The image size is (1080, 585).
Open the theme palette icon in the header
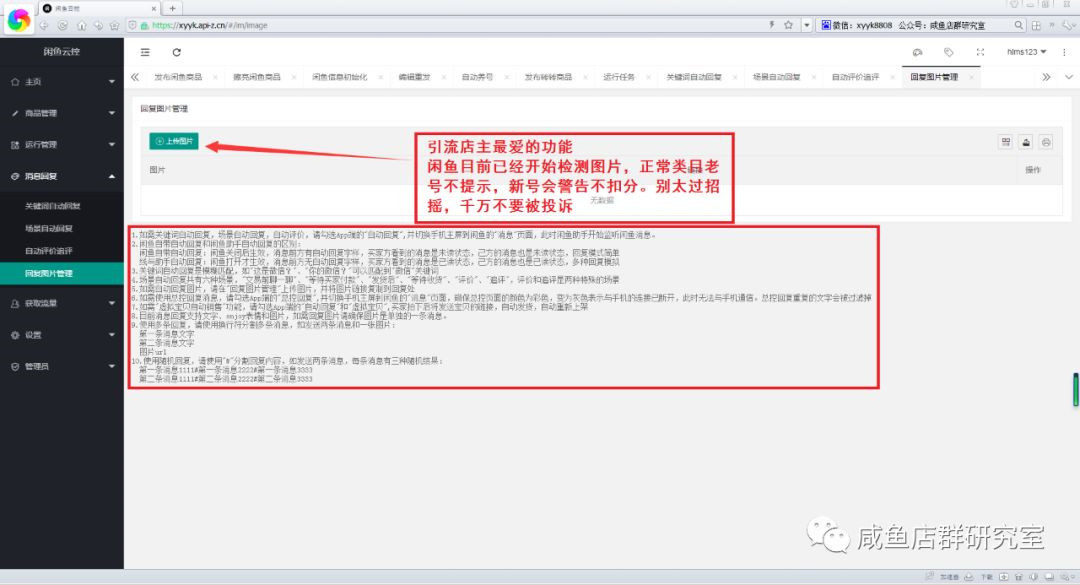(x=917, y=52)
